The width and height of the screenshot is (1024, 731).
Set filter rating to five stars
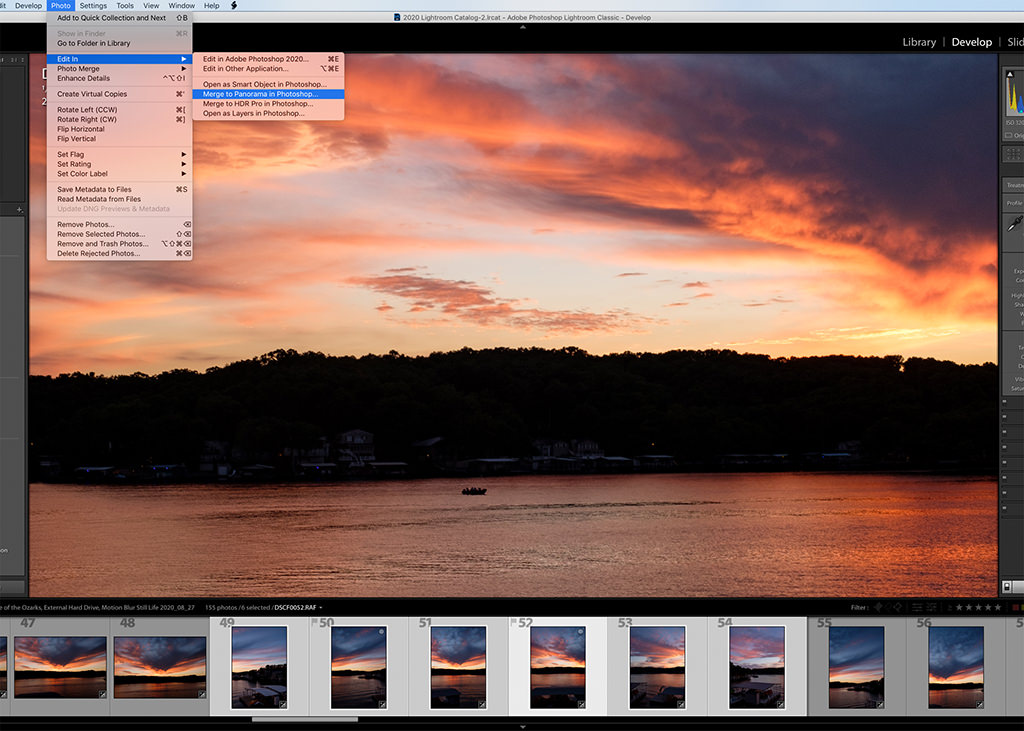(x=997, y=608)
